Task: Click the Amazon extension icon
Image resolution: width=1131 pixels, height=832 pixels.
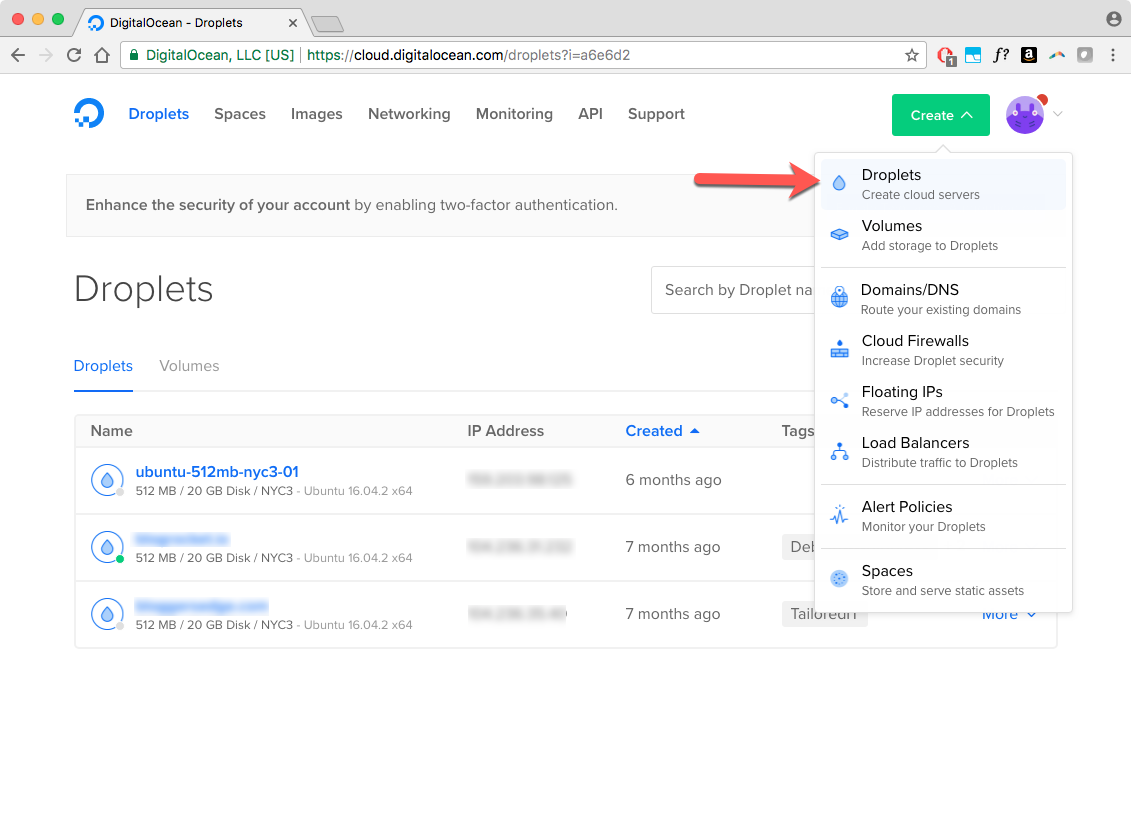Action: (x=1029, y=55)
